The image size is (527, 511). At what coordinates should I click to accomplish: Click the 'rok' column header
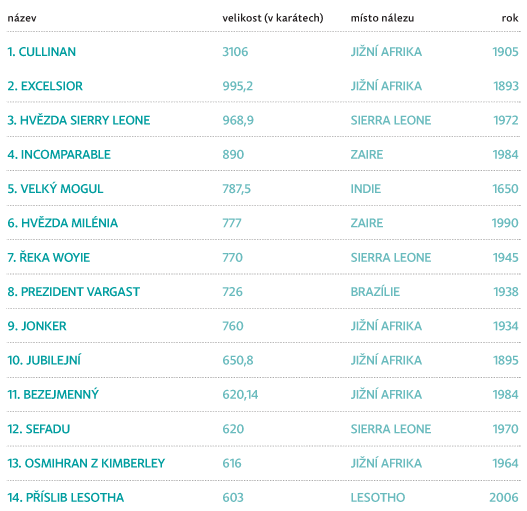[x=510, y=18]
